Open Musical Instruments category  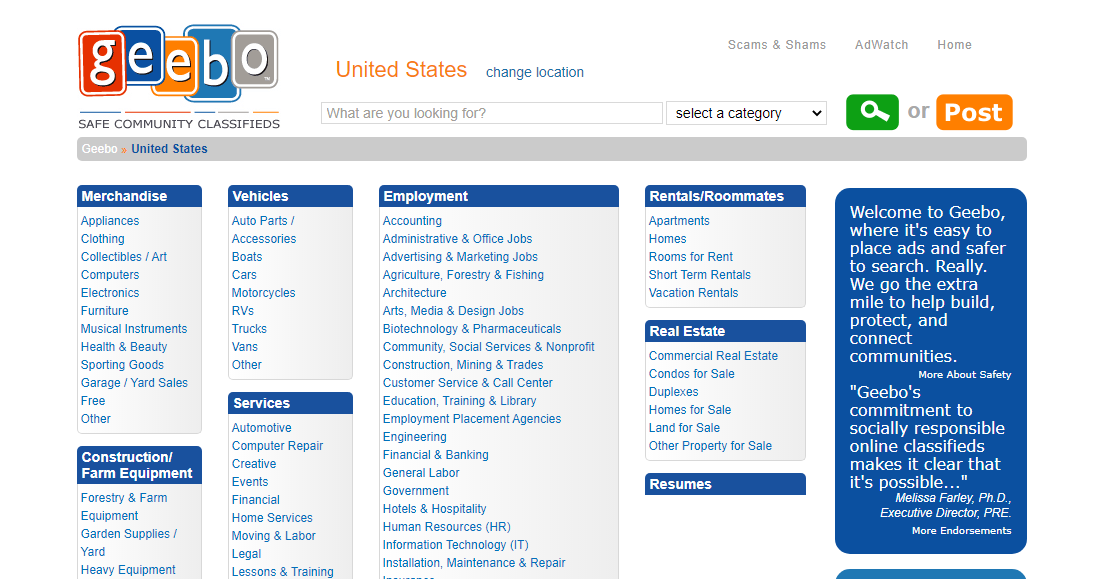134,329
